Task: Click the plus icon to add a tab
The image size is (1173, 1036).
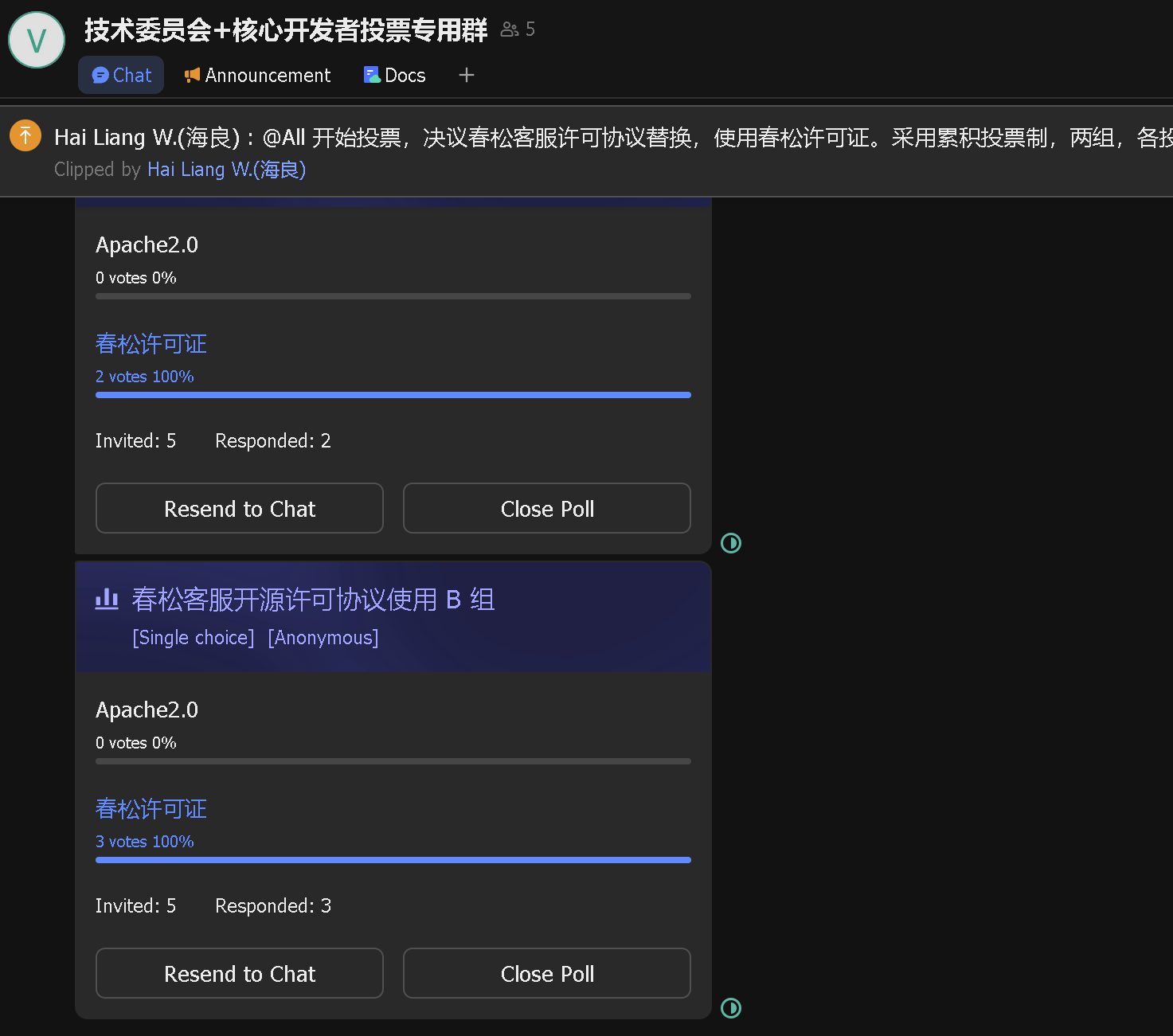Action: tap(467, 75)
